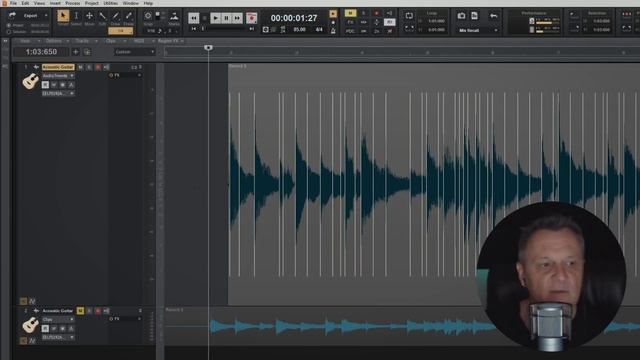Open the Insert menu
This screenshot has height=360, width=640.
pyautogui.click(x=55, y=3)
